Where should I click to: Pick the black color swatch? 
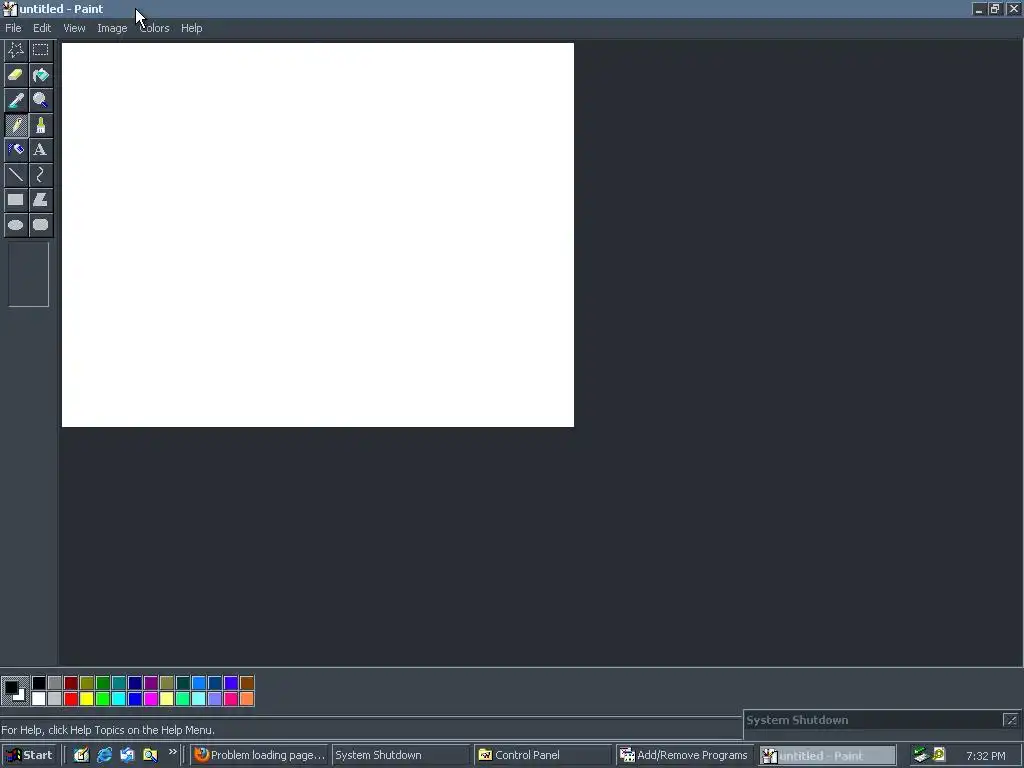point(39,683)
